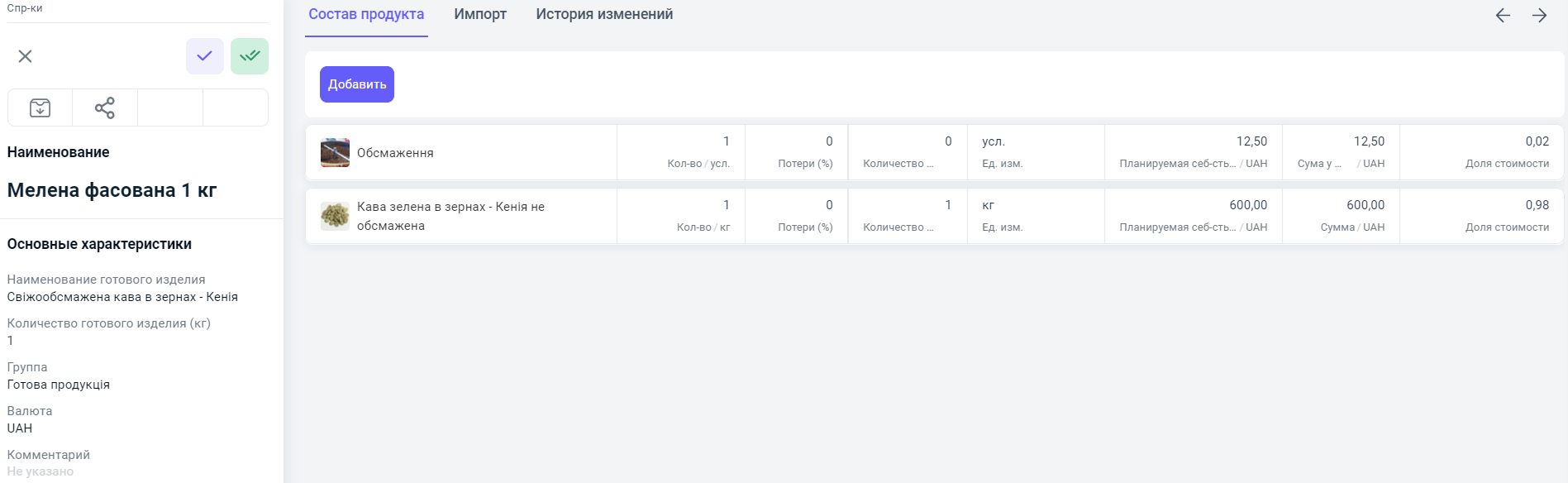Switch to the Импорт tab
The height and width of the screenshot is (483, 1568).
480,15
